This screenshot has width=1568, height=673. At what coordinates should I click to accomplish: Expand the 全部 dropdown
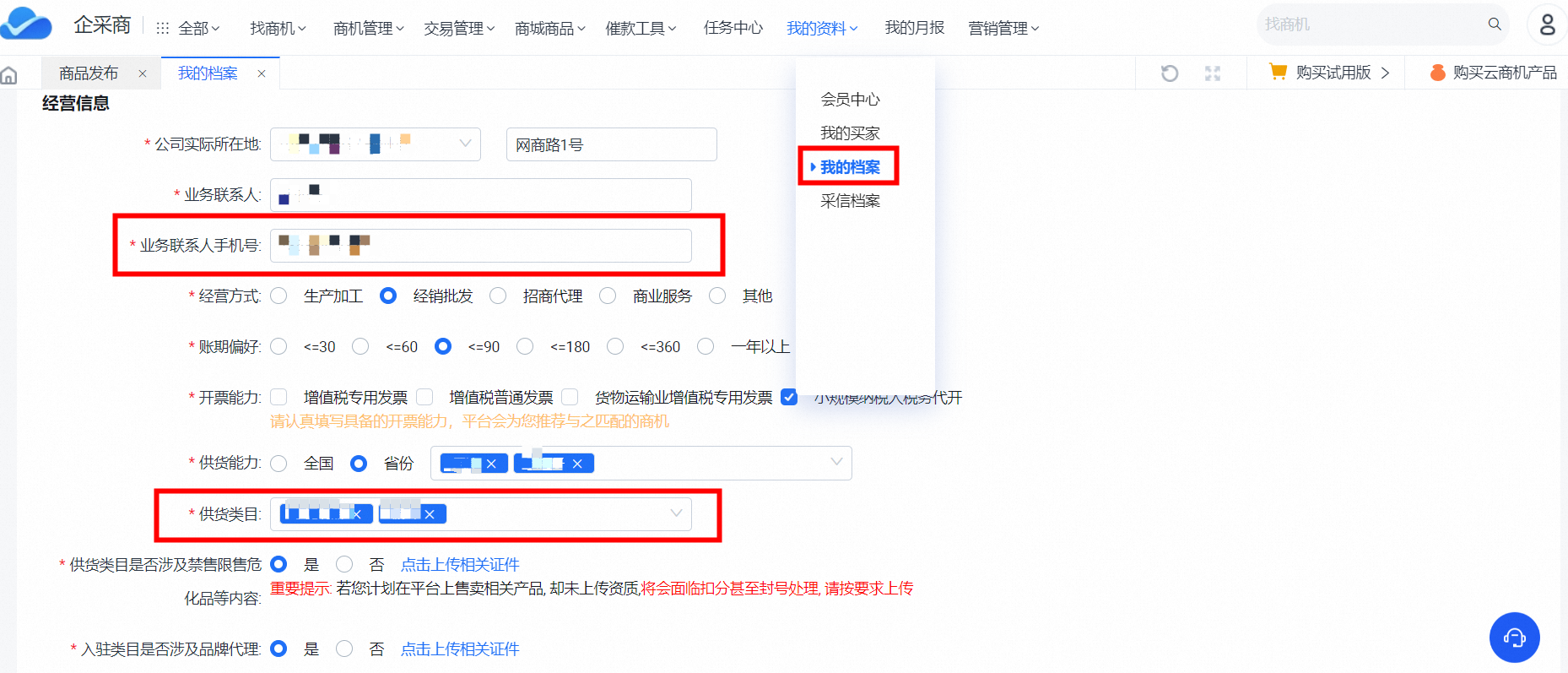(x=199, y=29)
